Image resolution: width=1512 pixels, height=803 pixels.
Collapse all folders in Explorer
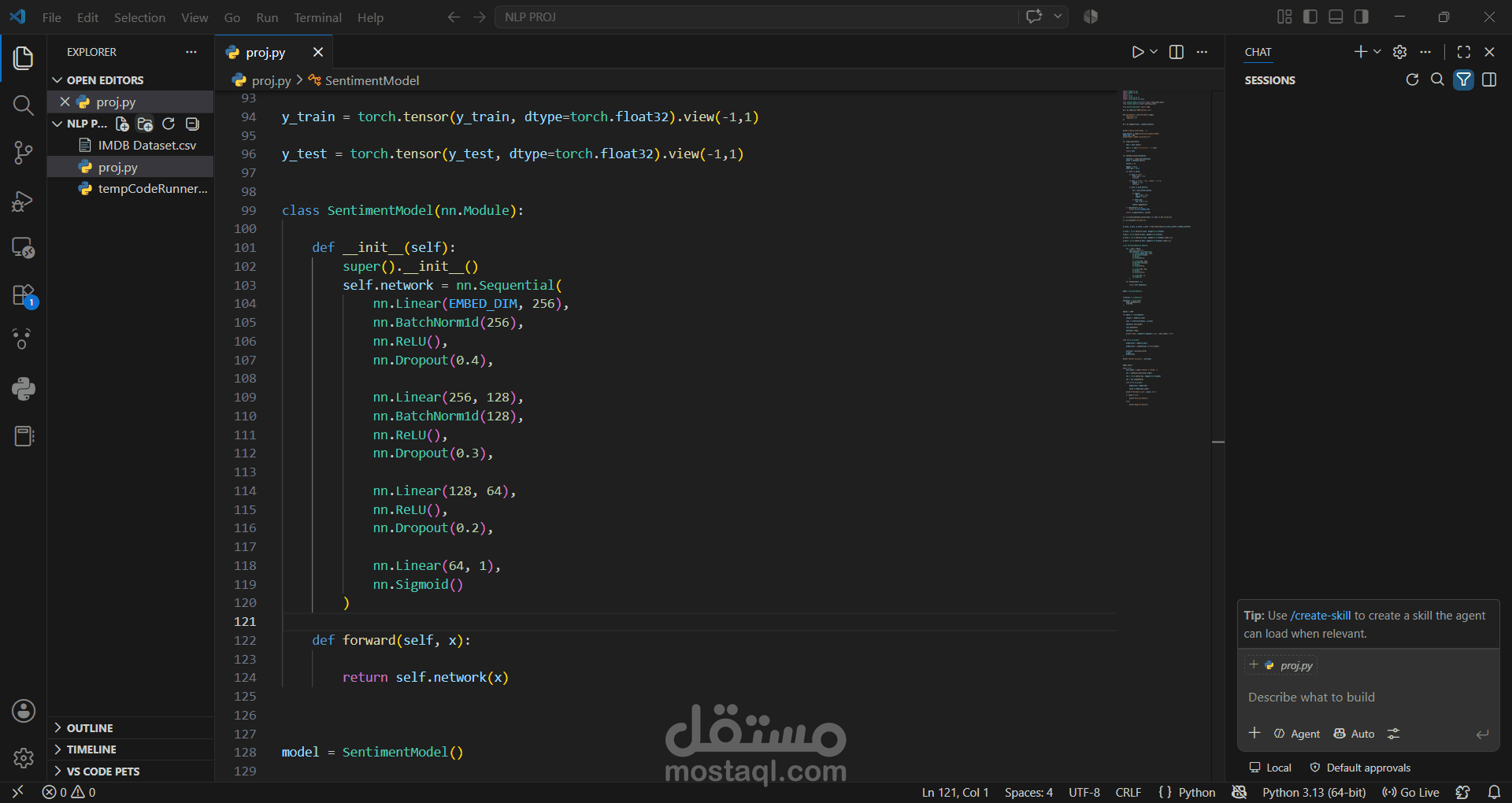192,124
